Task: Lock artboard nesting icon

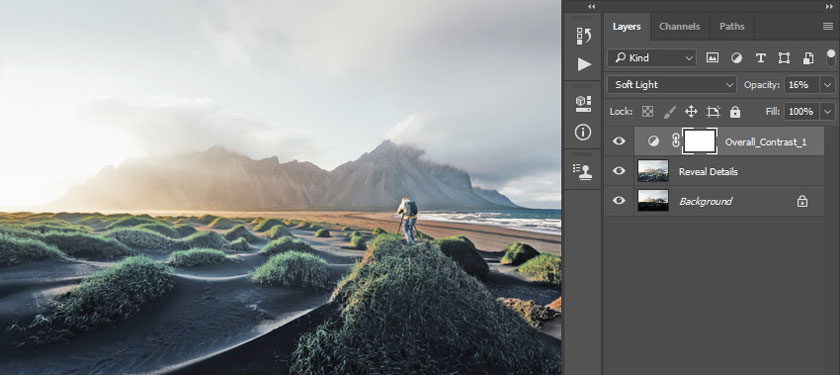Action: pos(713,111)
